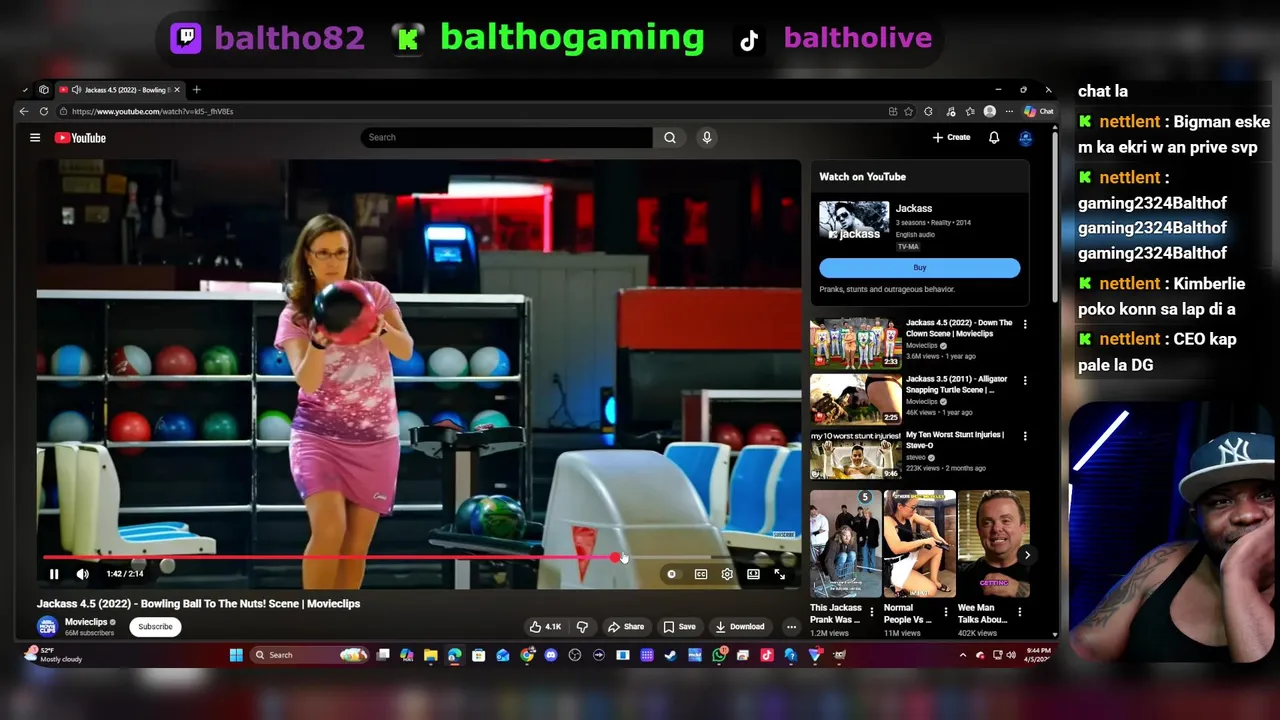This screenshot has height=720, width=1280.
Task: Close the Jackass 4.5 browser tab
Action: 178,90
